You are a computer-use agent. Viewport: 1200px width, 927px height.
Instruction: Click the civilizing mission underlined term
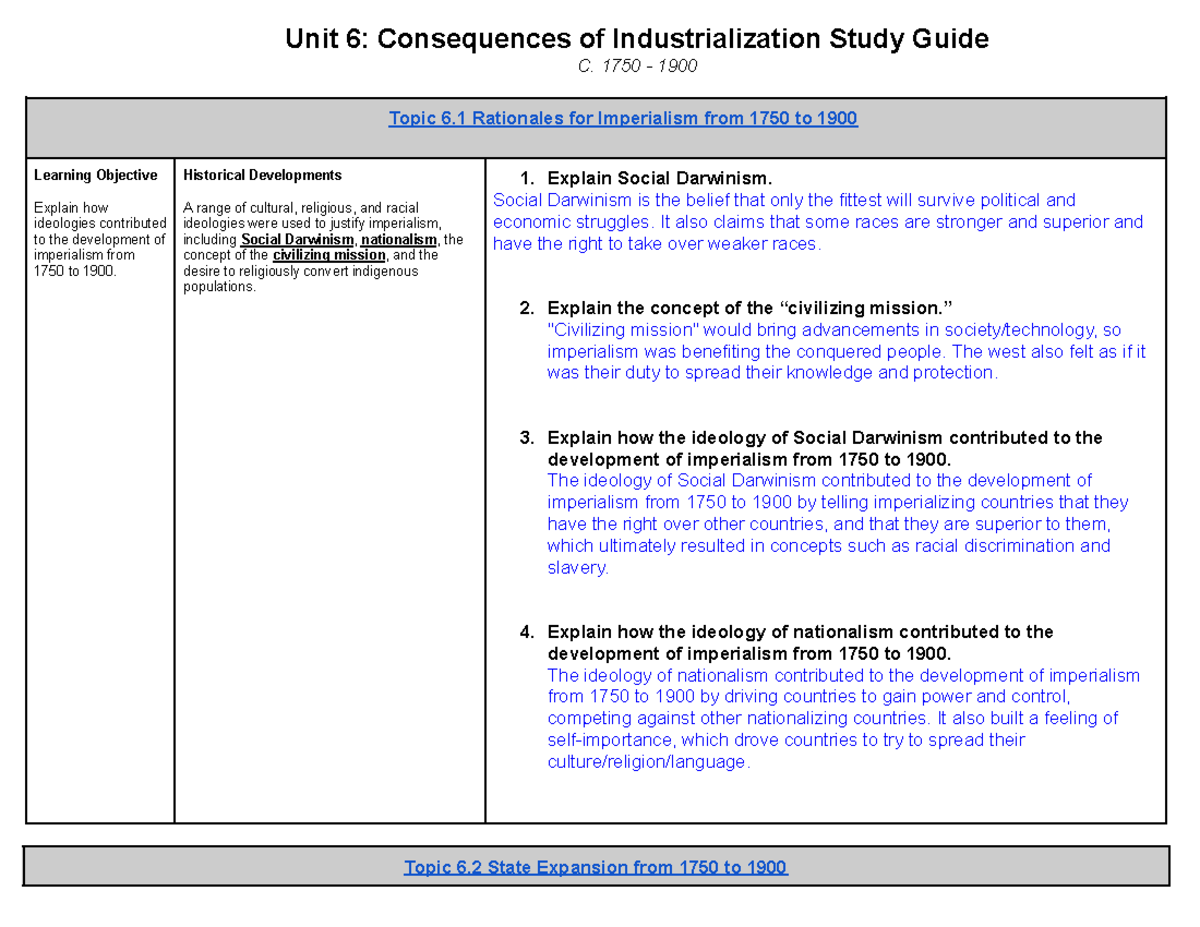(329, 254)
